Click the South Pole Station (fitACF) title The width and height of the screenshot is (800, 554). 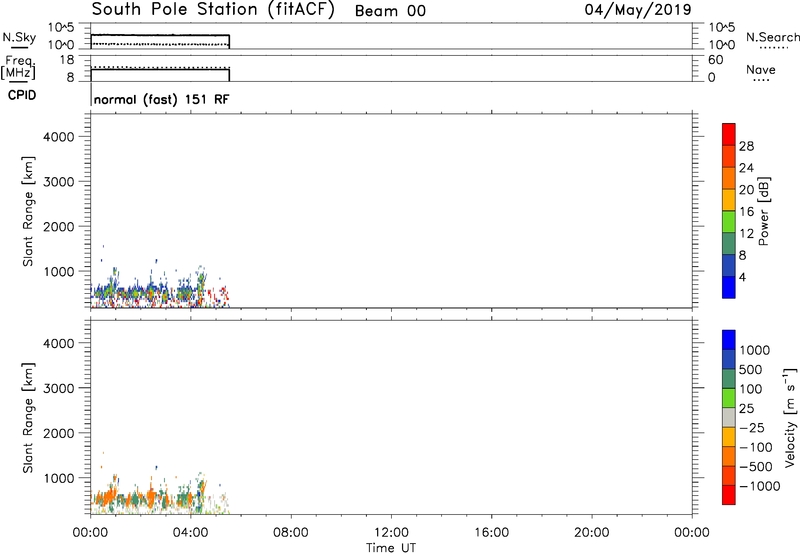coord(213,10)
